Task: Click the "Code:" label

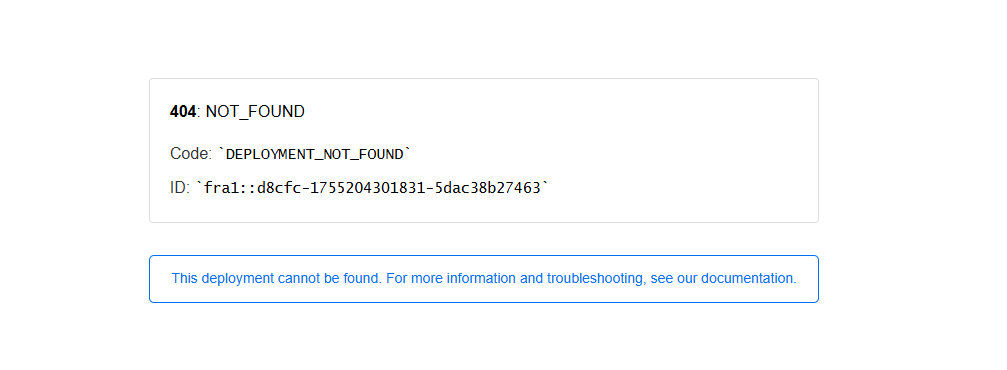Action: 191,154
